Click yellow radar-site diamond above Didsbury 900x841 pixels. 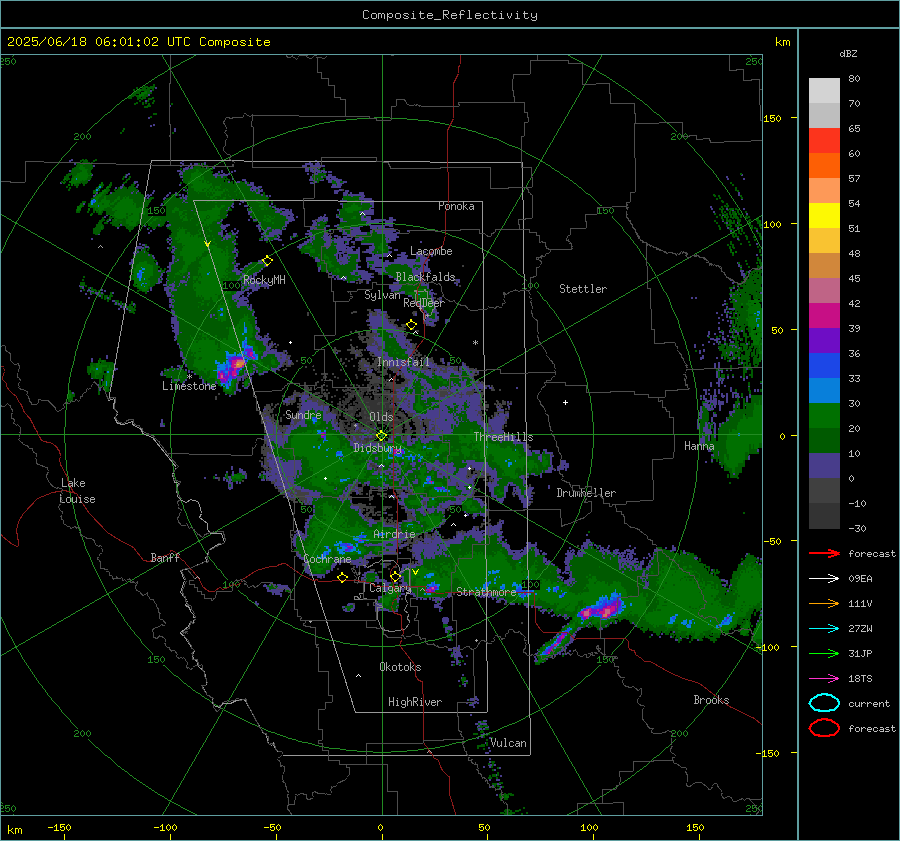pos(381,436)
